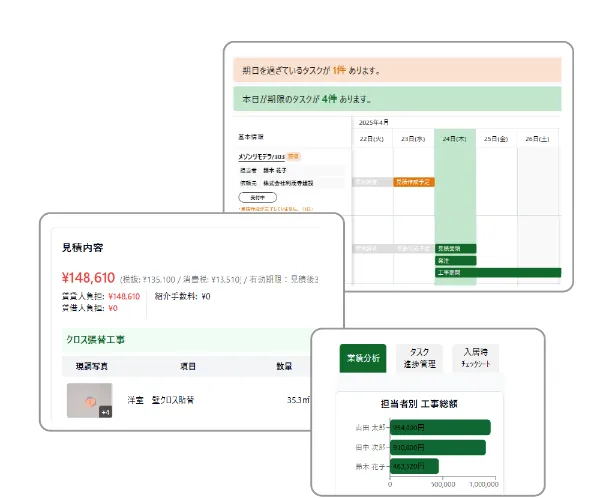Image resolution: width=600 pixels, height=498 pixels.
Task: Click the 受付中 status button
Action: 258,198
